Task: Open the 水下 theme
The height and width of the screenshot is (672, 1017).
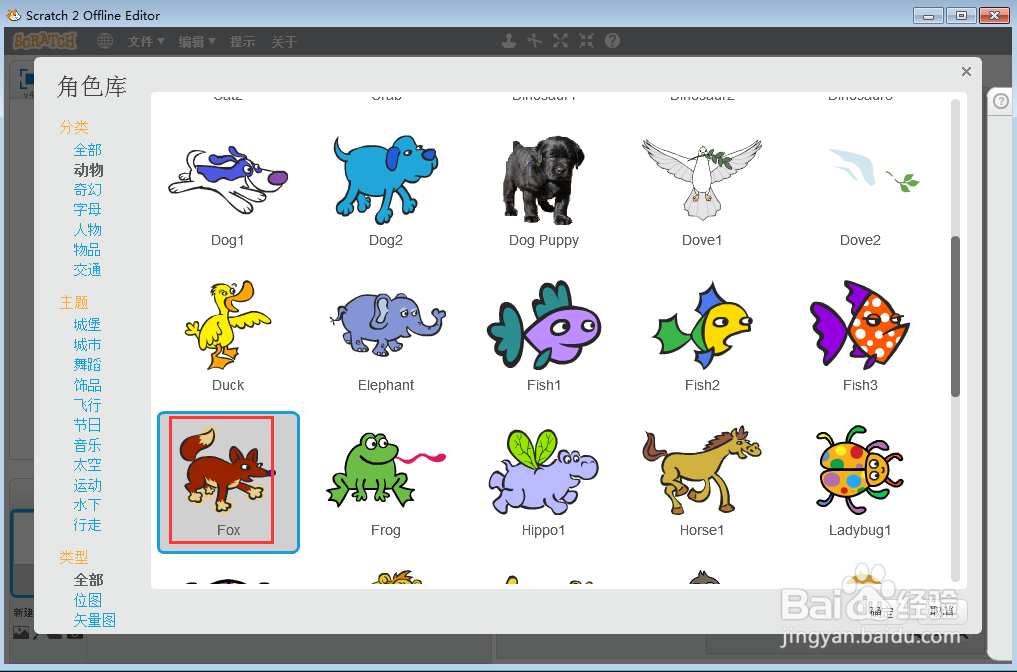Action: point(88,505)
